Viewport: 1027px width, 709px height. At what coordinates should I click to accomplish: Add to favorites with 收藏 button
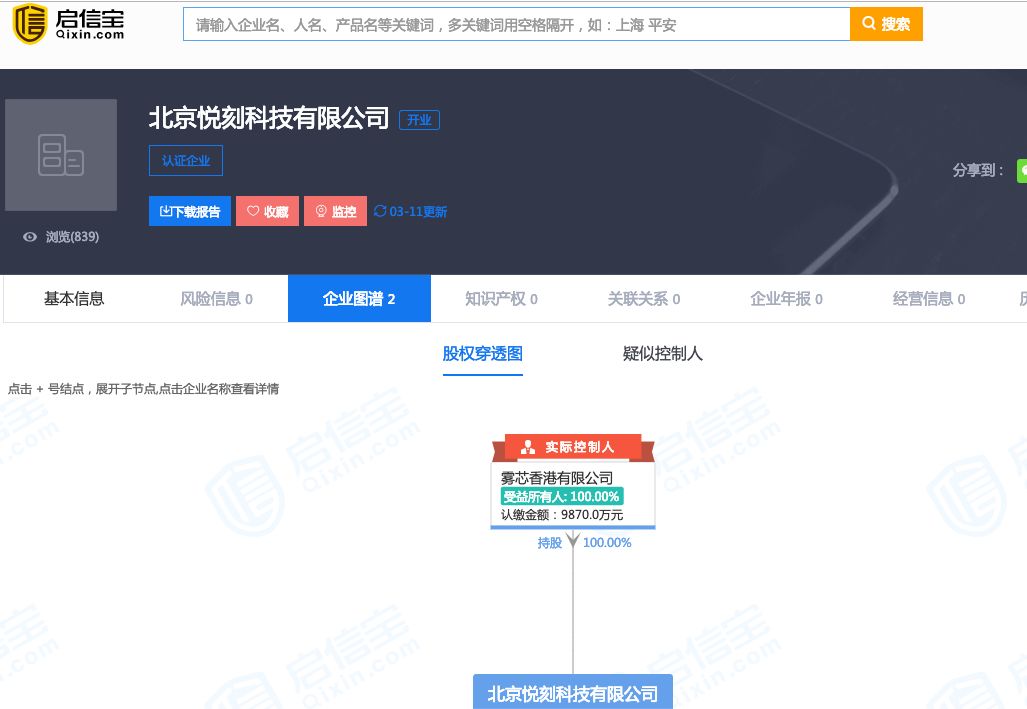tap(267, 211)
